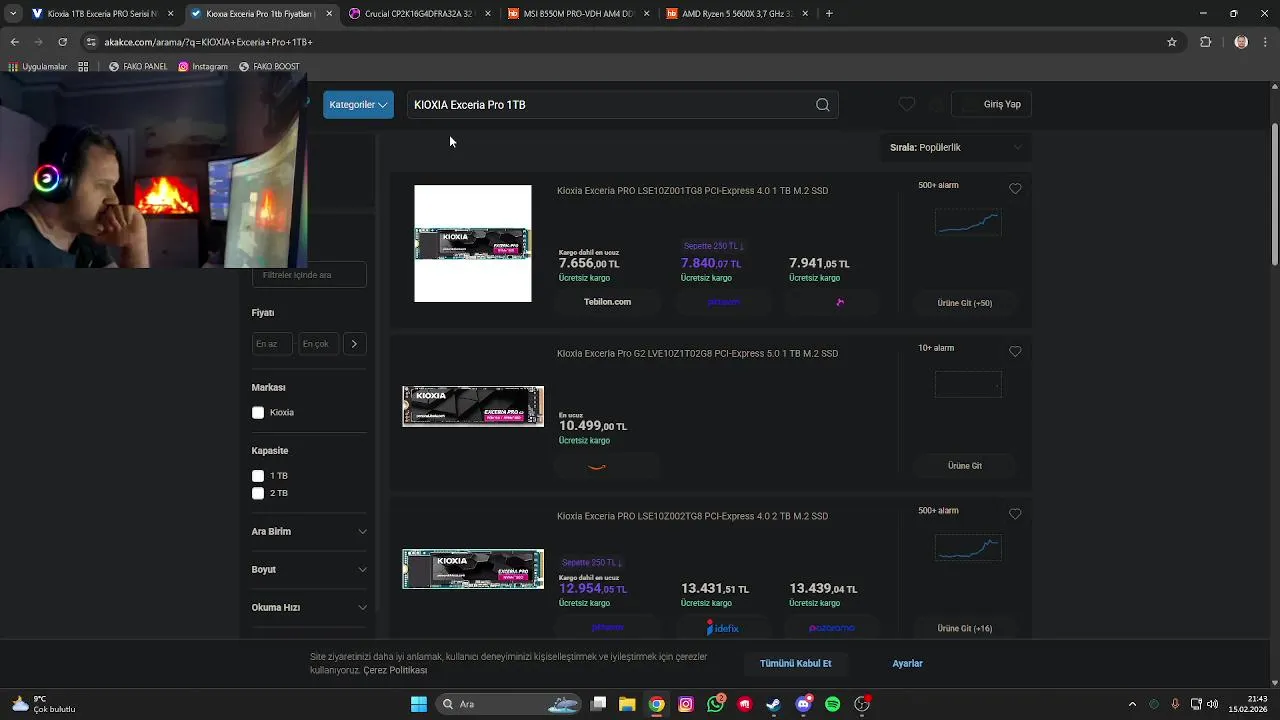This screenshot has height=720, width=1280.
Task: Open the Tebilon.com store offer
Action: (607, 302)
